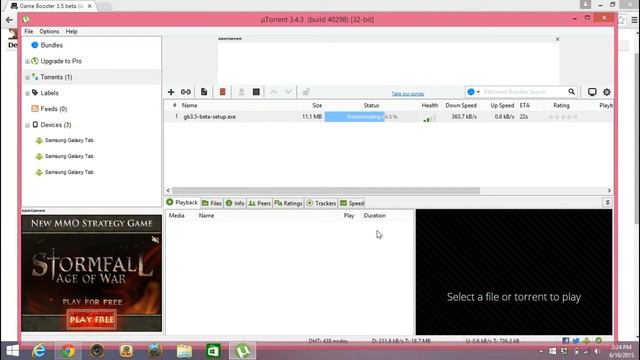Screen dimensions: 640x360
Task: Click the Twitter icon in status bar
Action: click(576, 340)
